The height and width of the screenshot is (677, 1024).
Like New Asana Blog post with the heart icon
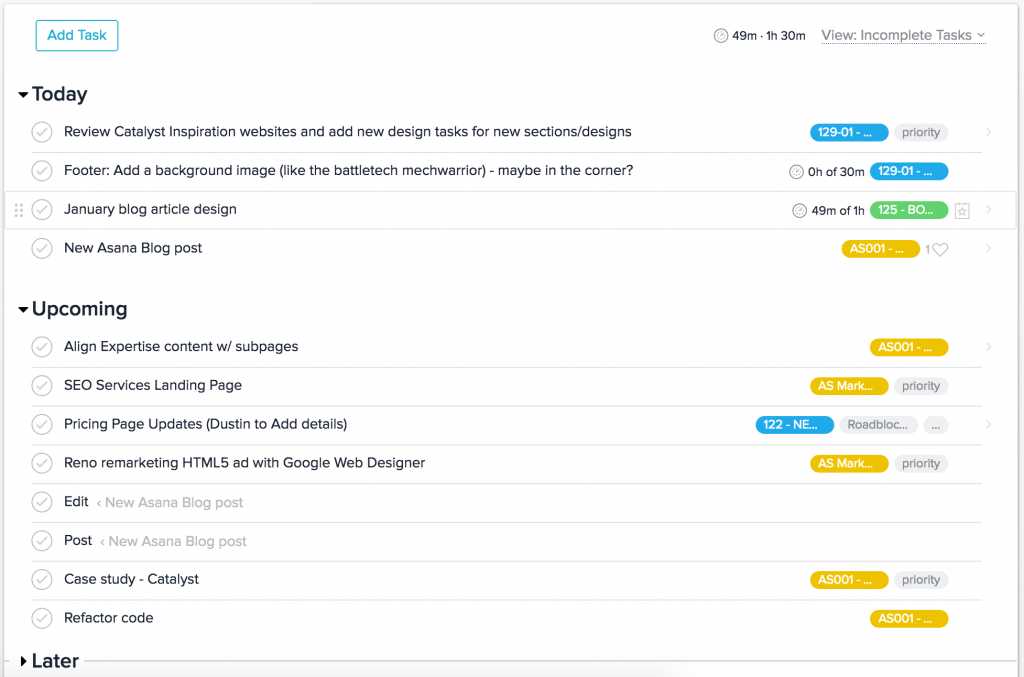pos(939,249)
